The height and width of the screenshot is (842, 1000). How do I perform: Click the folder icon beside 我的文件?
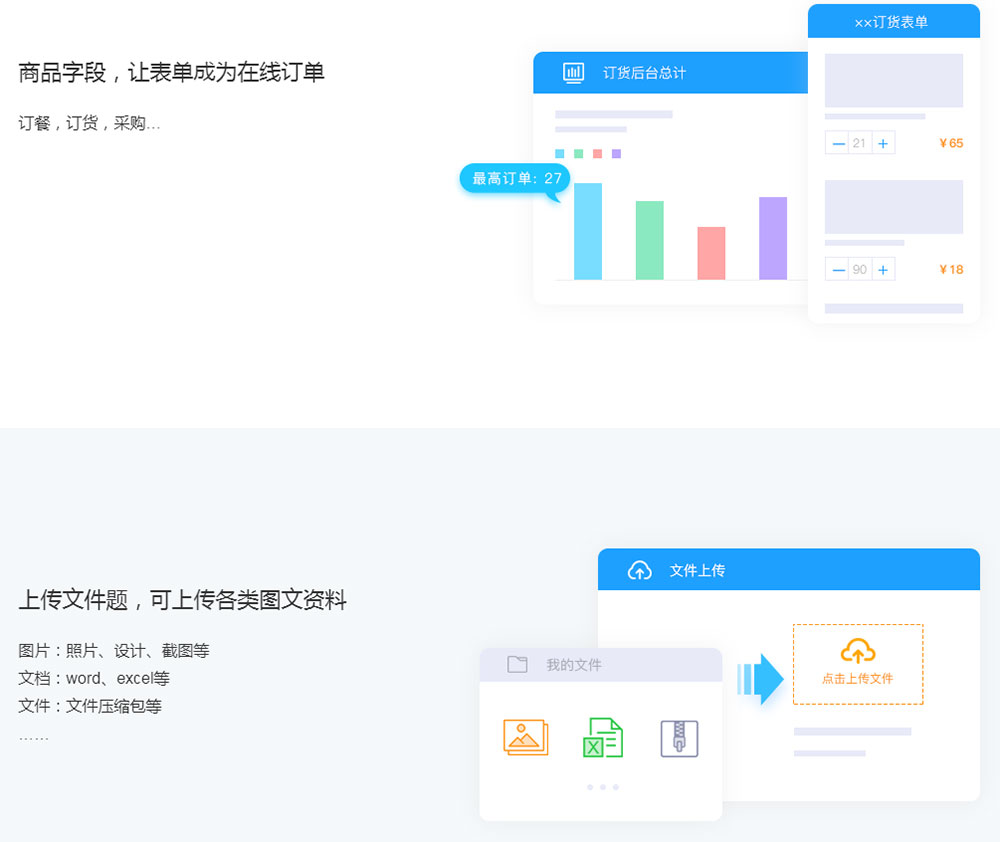pos(517,665)
